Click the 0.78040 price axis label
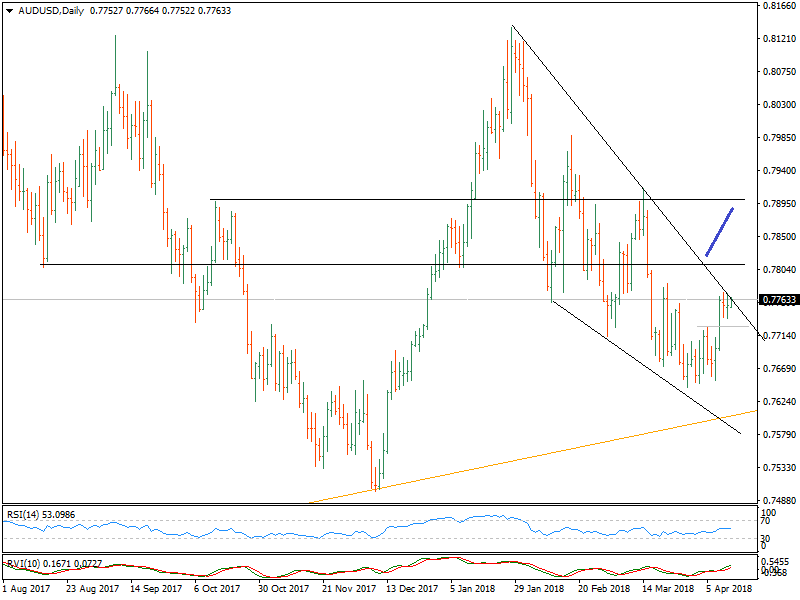 778,270
